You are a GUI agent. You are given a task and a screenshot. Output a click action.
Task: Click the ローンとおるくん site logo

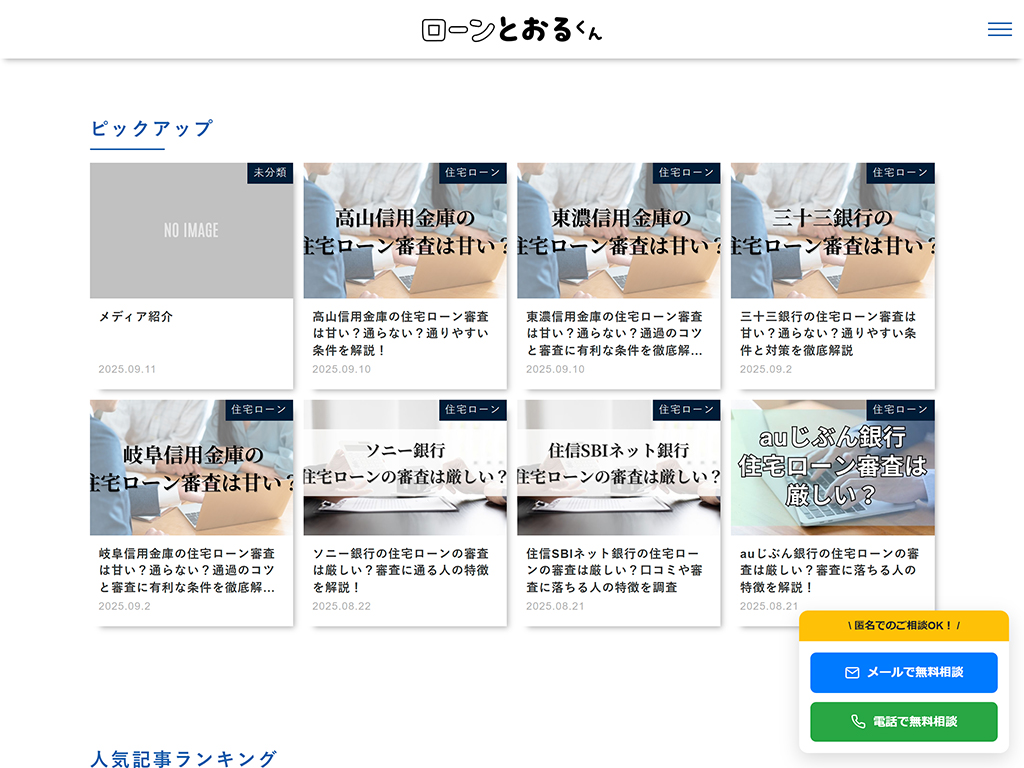512,30
